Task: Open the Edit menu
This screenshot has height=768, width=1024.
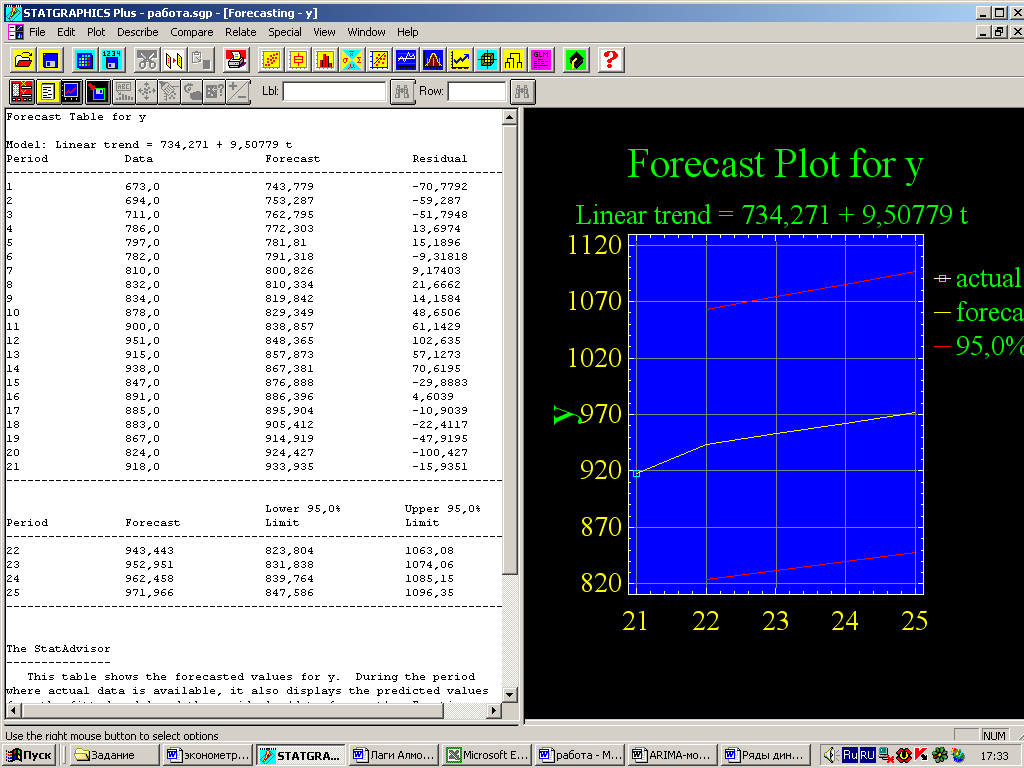Action: click(66, 32)
